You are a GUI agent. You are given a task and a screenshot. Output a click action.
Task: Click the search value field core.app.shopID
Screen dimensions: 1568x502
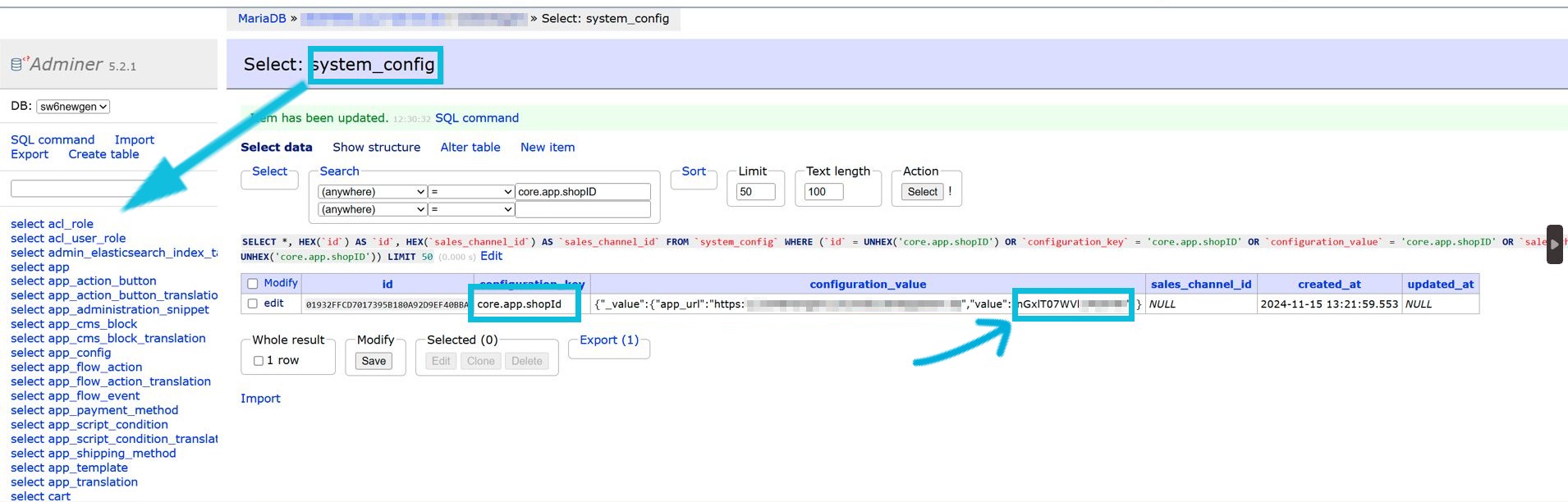click(582, 192)
